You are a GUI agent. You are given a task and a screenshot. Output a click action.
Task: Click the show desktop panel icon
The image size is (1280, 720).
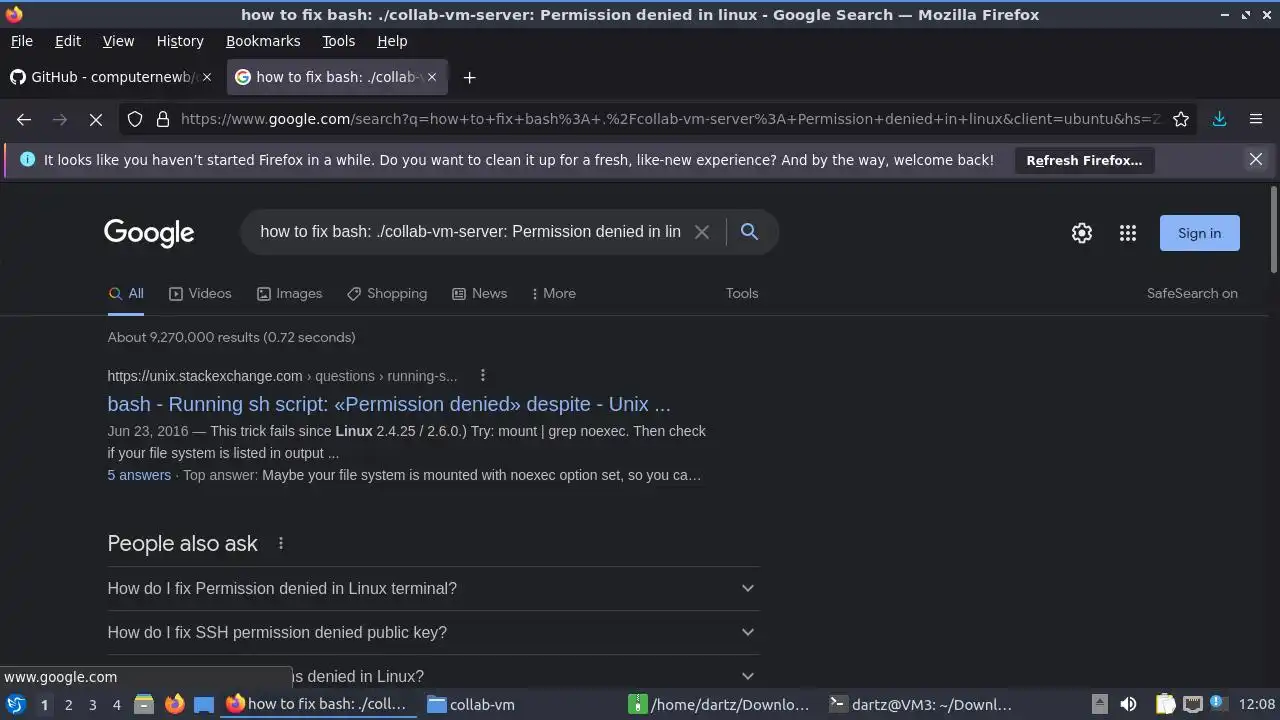(204, 704)
